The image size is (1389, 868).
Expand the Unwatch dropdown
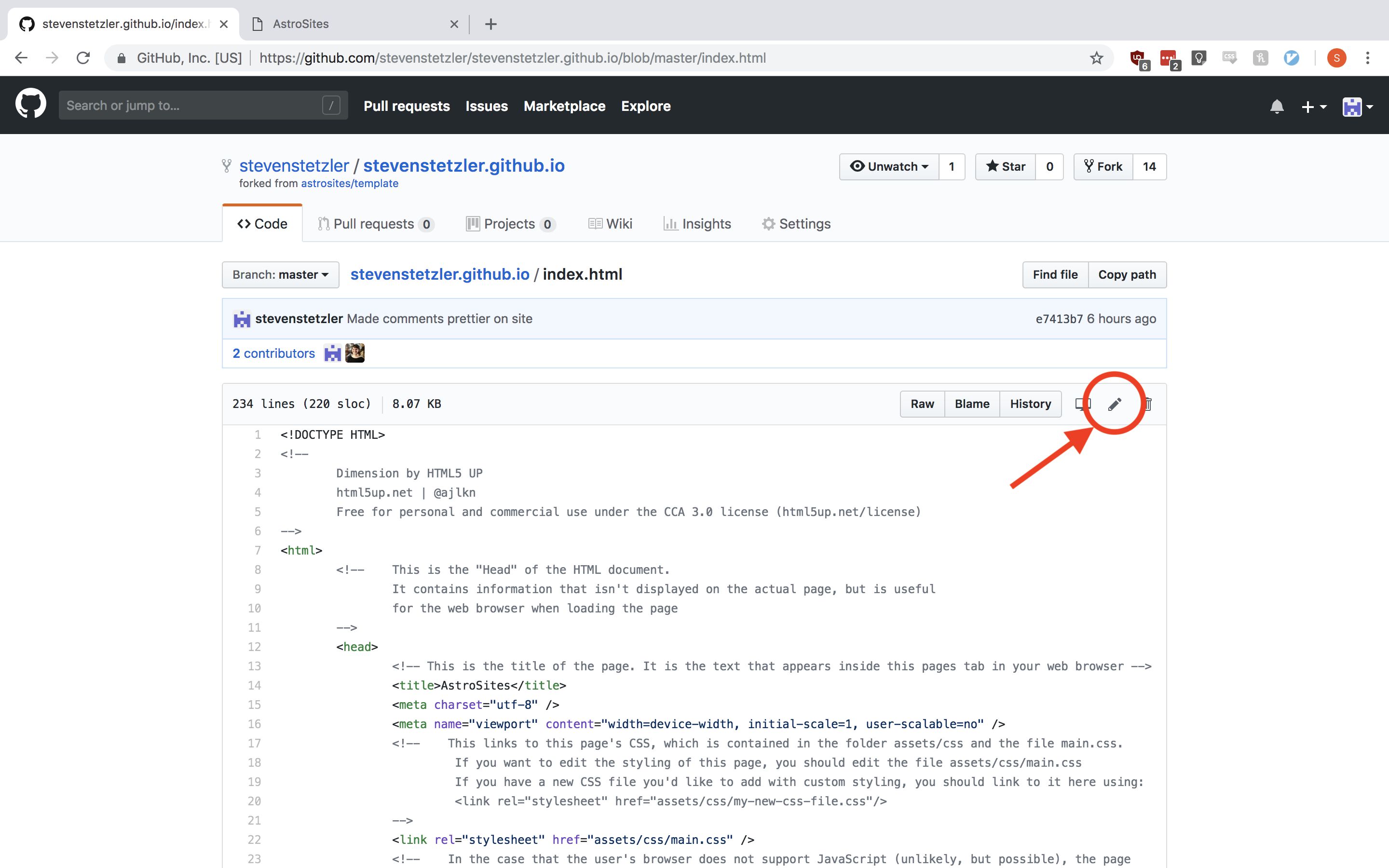point(889,166)
